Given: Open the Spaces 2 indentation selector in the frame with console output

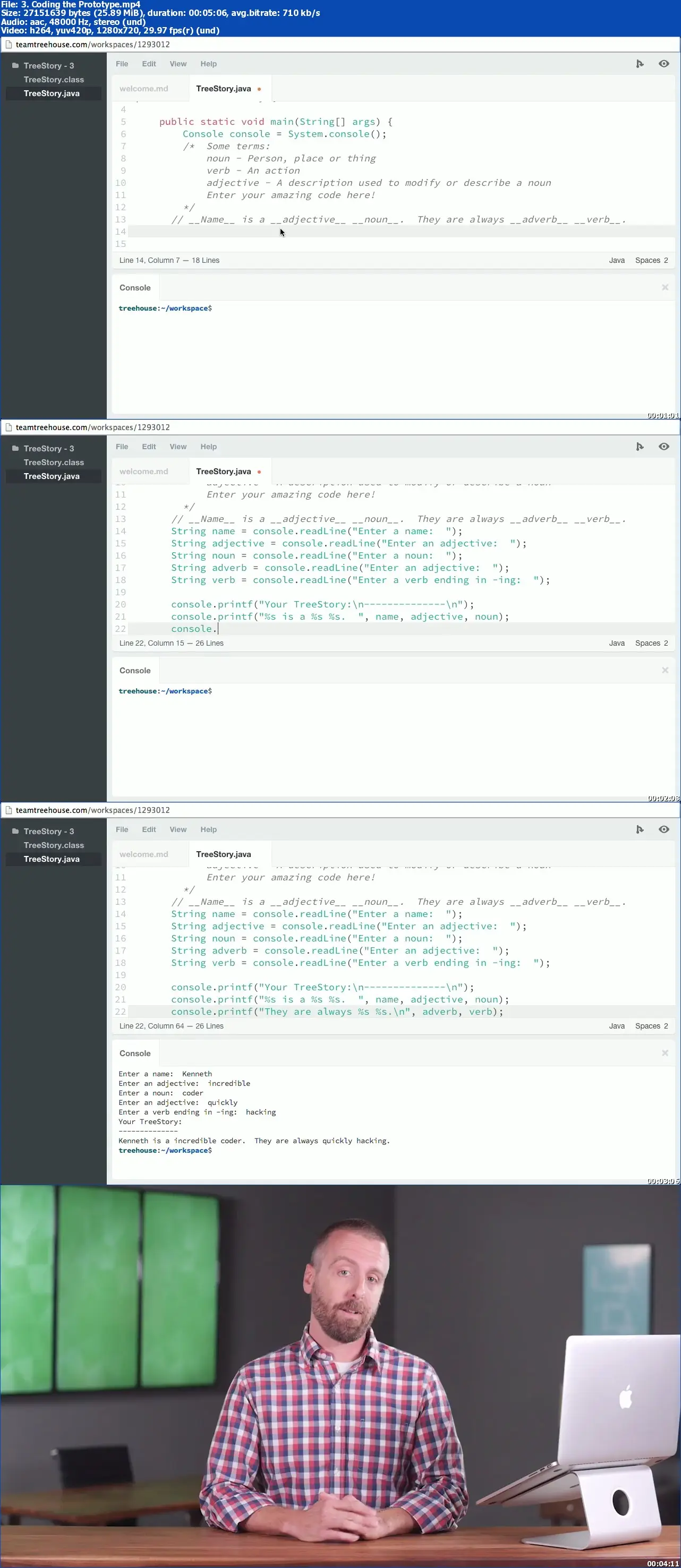Looking at the screenshot, I should point(651,1026).
